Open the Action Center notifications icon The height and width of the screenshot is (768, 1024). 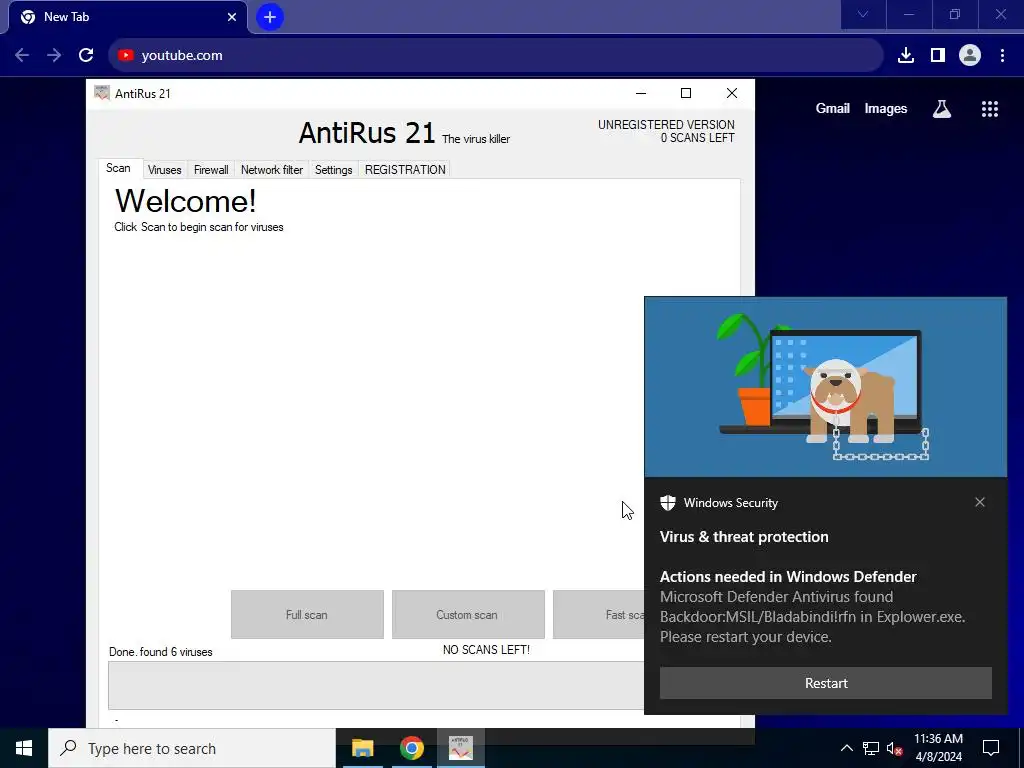tap(991, 748)
